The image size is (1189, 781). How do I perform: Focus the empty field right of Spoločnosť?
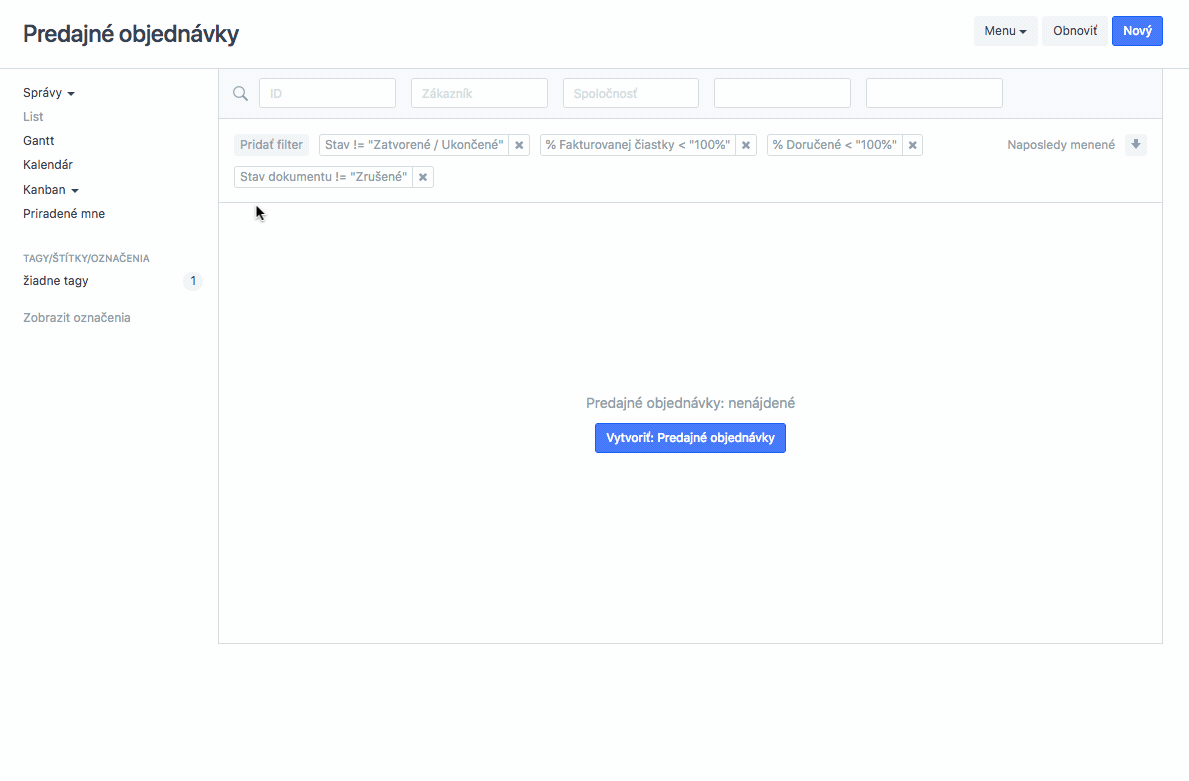(x=783, y=93)
